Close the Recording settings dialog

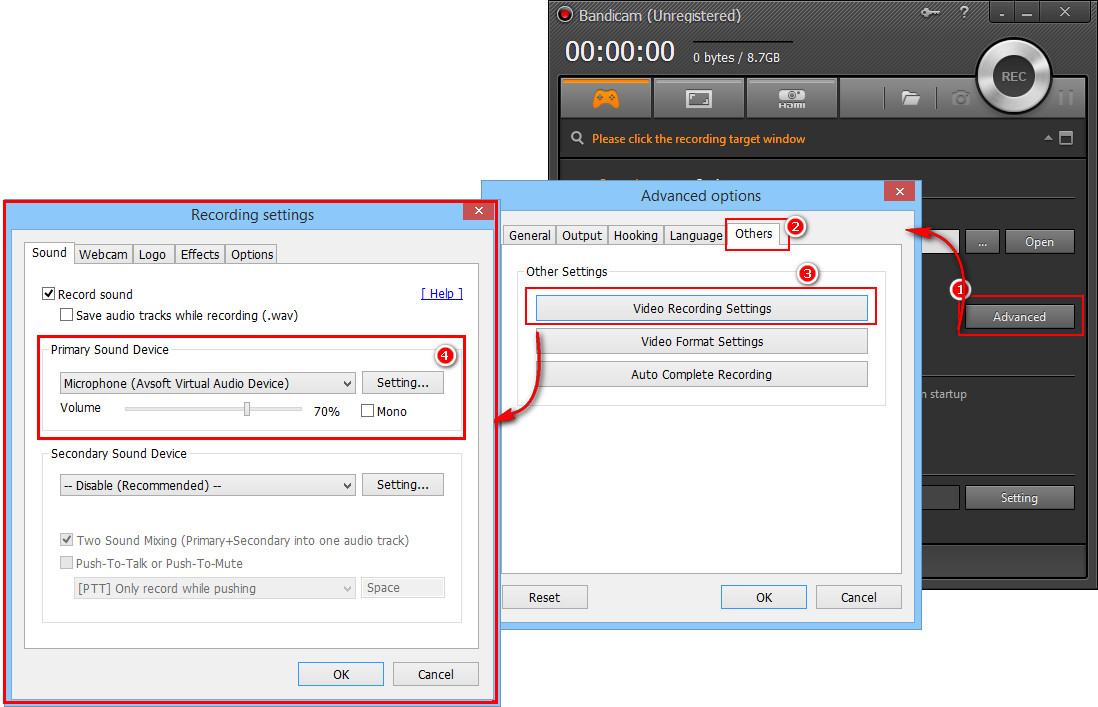[x=478, y=211]
